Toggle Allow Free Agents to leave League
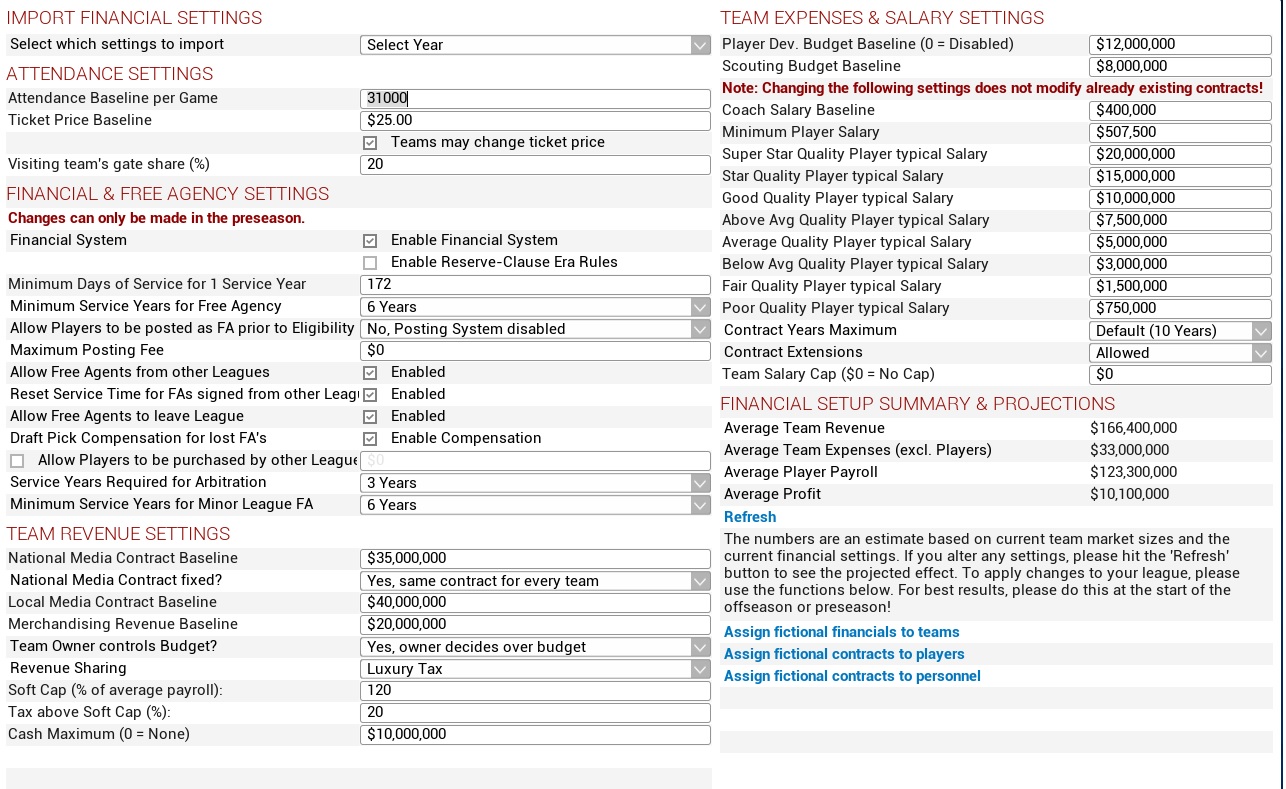The height and width of the screenshot is (789, 1286). [x=370, y=417]
